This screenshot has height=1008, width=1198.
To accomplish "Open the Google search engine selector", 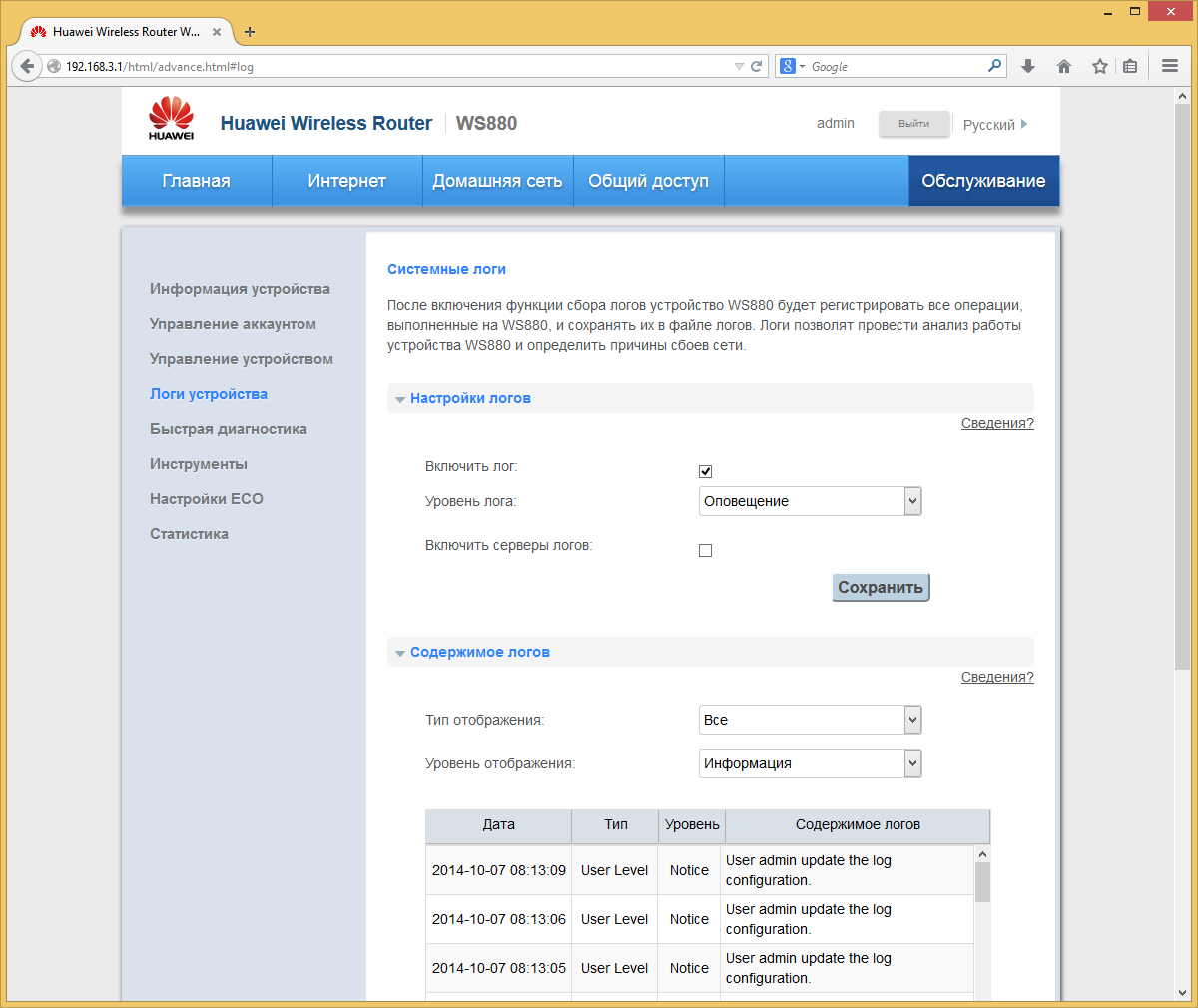I will click(793, 66).
